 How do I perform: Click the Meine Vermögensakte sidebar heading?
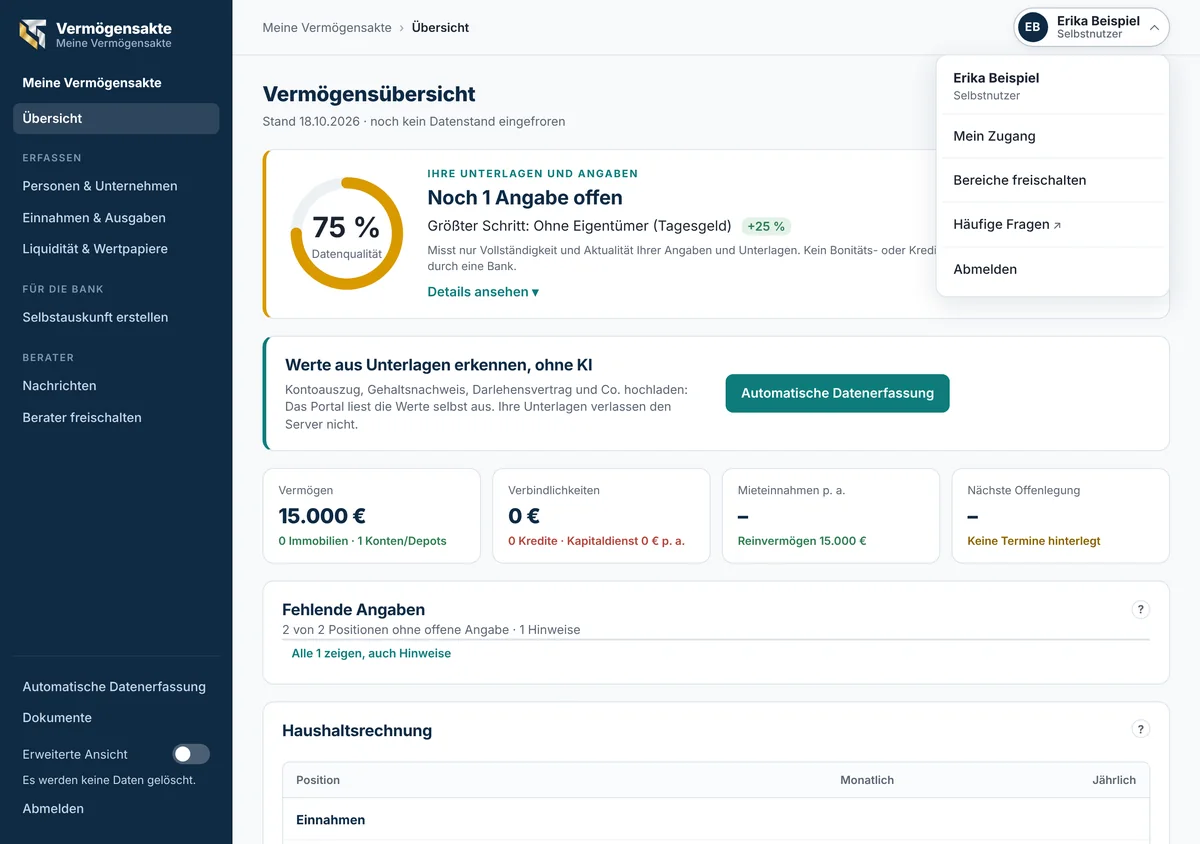(92, 83)
